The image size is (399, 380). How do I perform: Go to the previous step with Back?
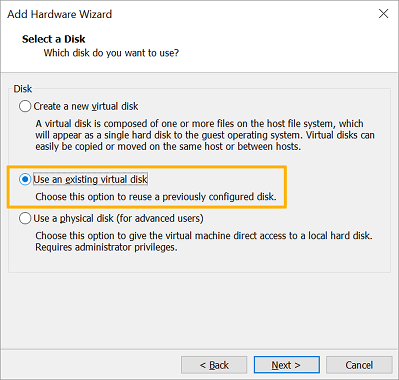point(214,365)
